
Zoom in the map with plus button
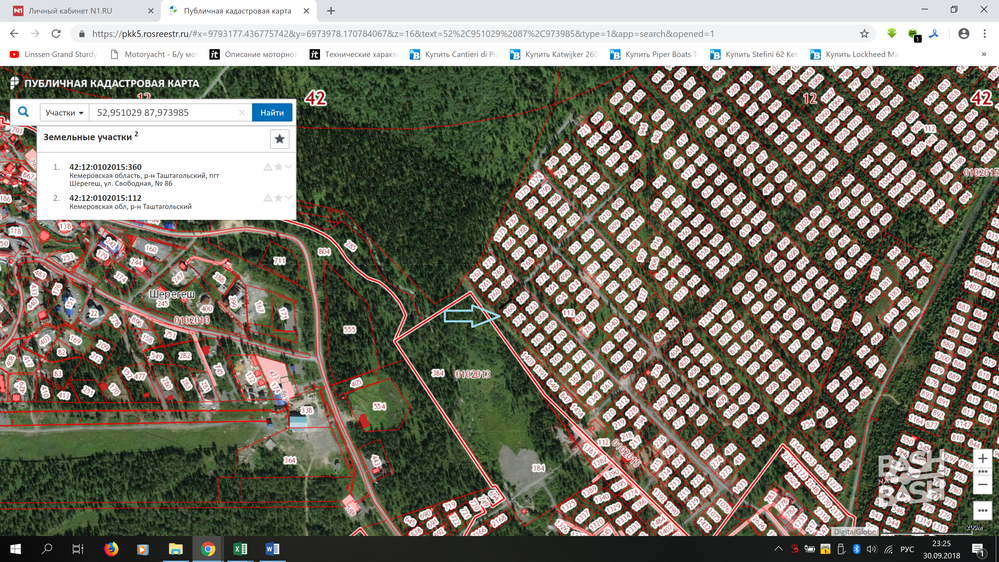click(982, 458)
